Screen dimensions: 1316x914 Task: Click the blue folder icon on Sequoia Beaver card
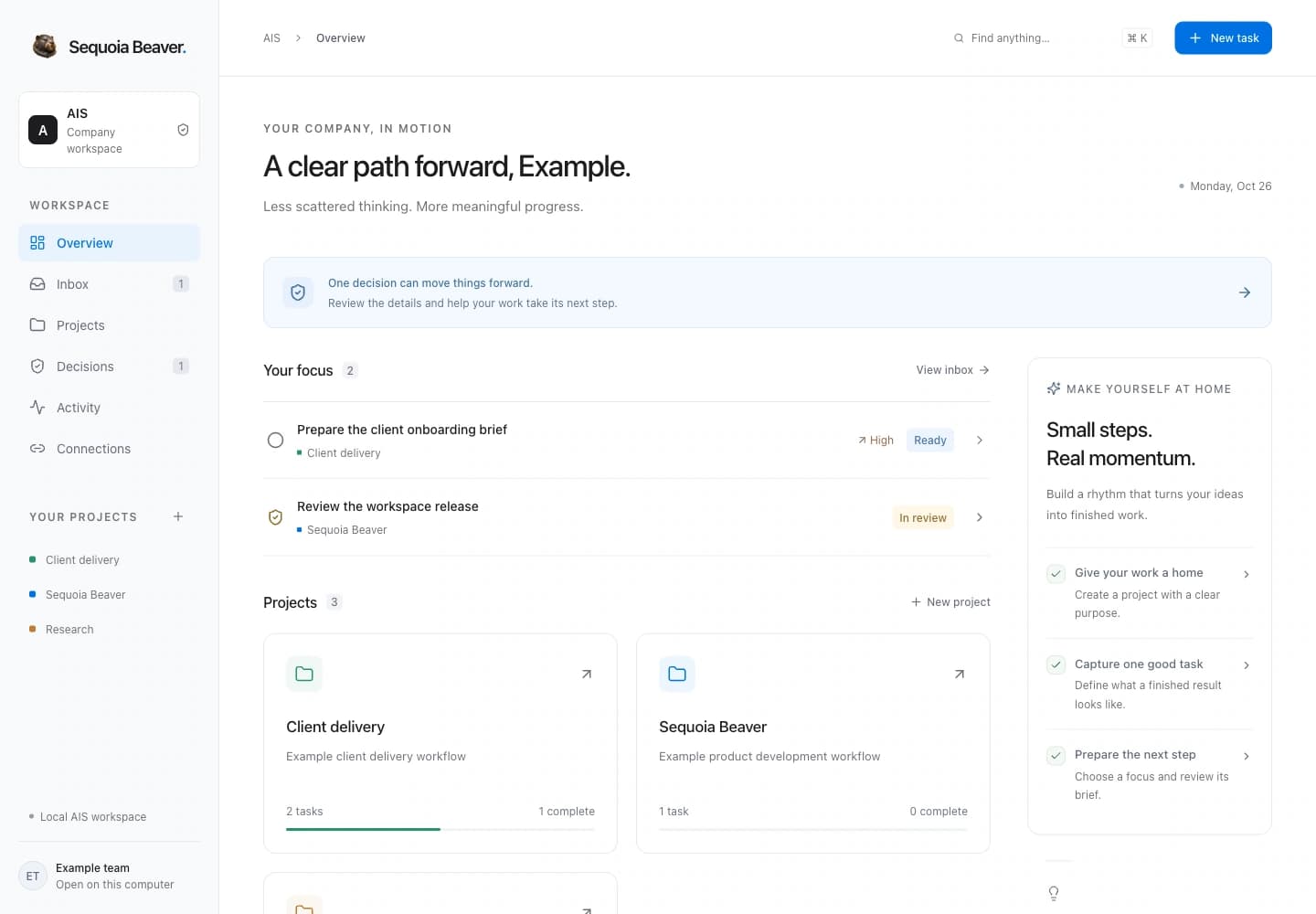[677, 674]
